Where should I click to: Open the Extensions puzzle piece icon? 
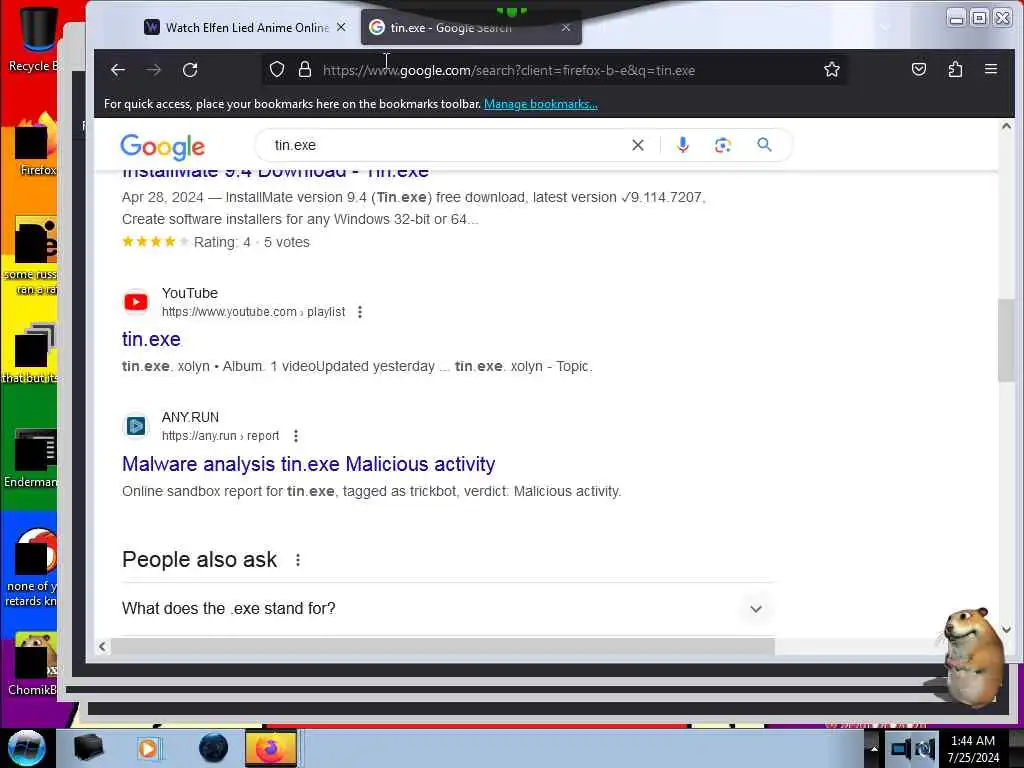pyautogui.click(x=955, y=69)
